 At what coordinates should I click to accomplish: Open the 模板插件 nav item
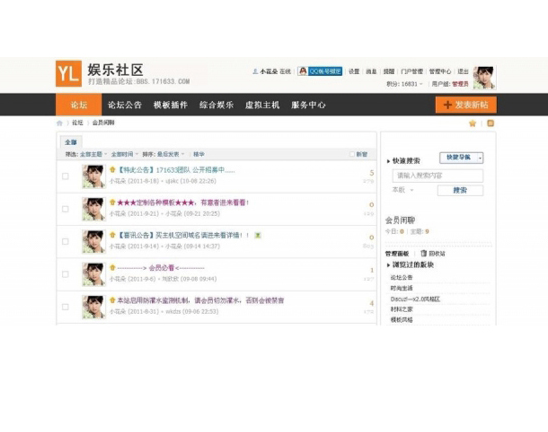171,105
